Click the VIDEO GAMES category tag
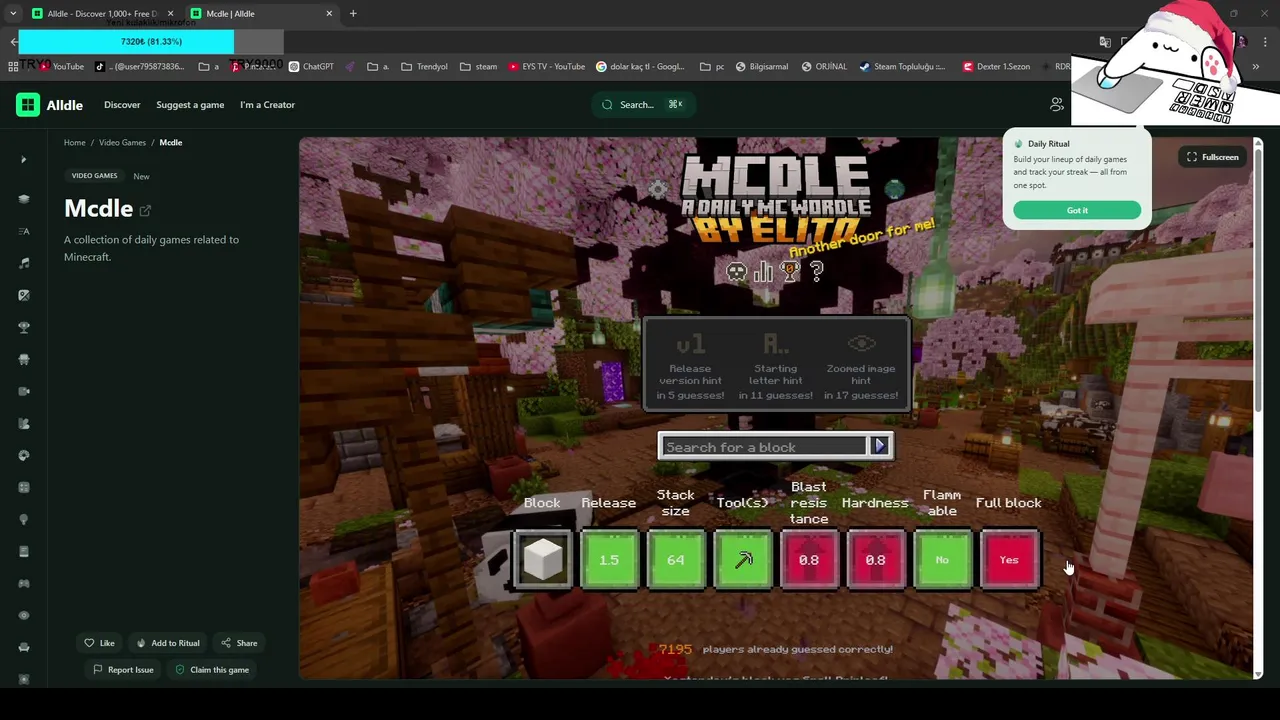1280x720 pixels. coord(94,176)
